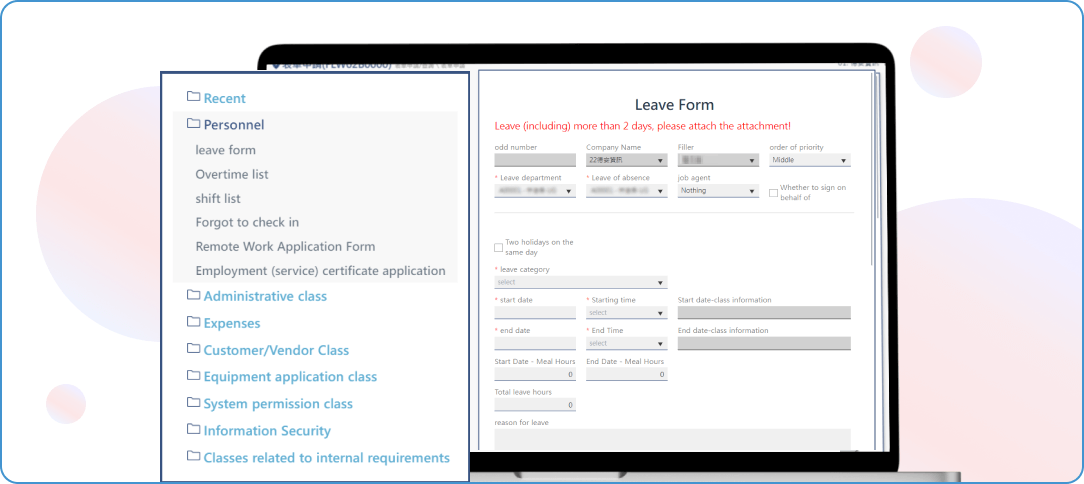Open Employment (service) certificate application
Screen dimensions: 1084x484
click(x=320, y=270)
